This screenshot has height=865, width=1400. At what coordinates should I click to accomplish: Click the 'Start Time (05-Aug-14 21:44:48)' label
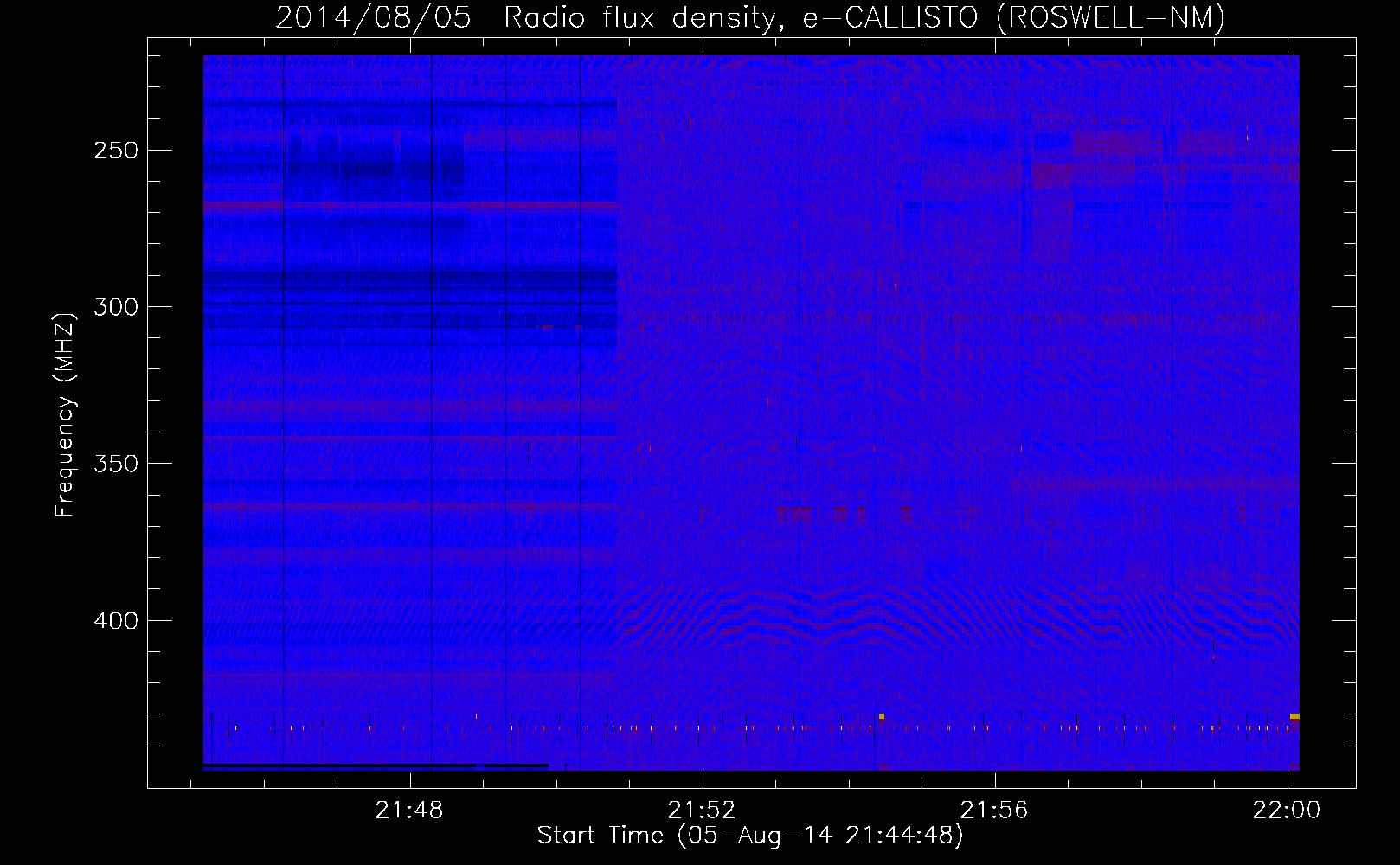click(750, 836)
